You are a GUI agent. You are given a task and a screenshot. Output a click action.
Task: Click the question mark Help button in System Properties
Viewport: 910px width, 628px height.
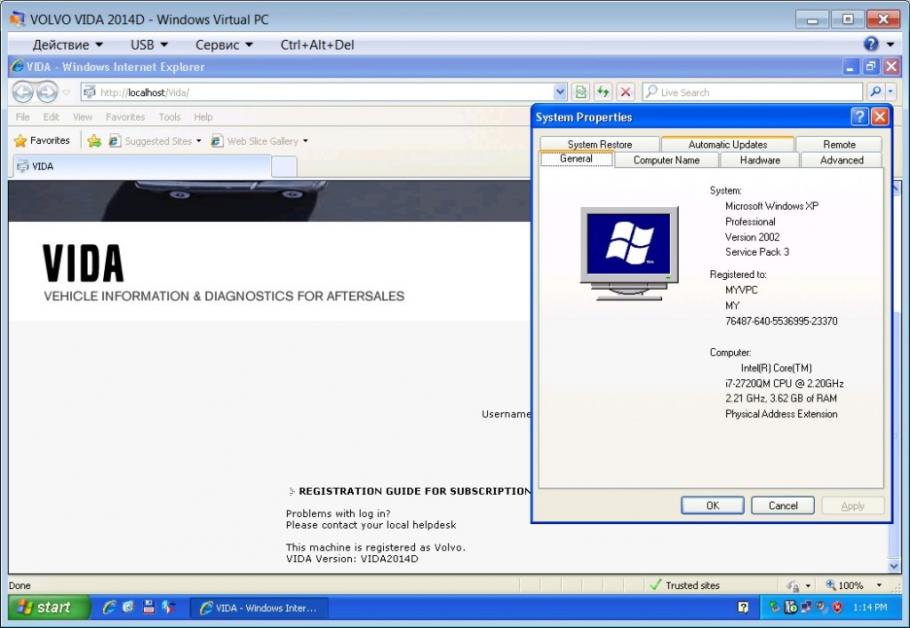tap(859, 117)
